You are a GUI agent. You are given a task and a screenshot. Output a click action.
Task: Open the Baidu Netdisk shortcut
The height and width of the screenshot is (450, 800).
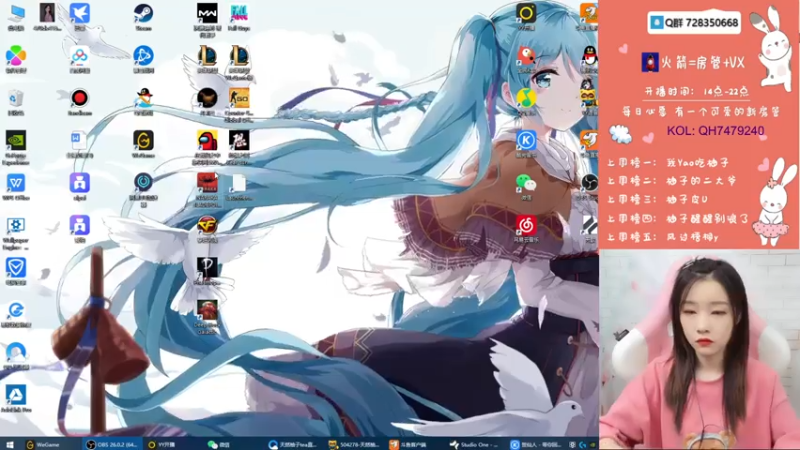point(80,58)
